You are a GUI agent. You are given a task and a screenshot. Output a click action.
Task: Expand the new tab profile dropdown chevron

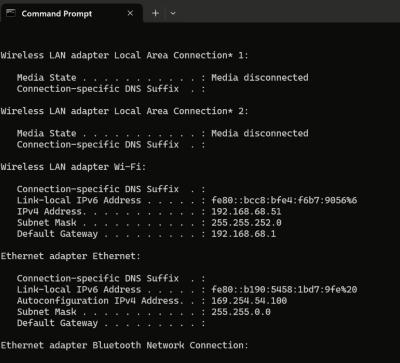173,13
